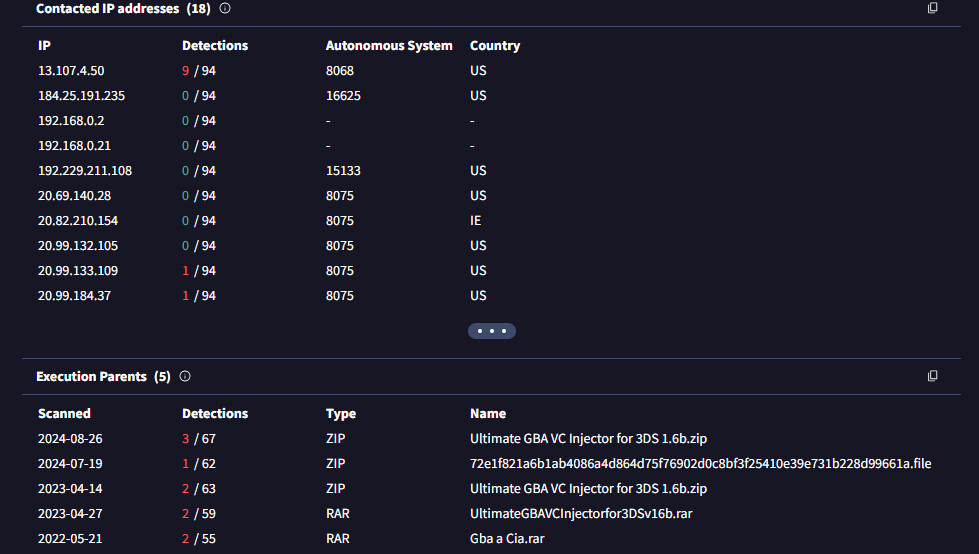
Task: Select the 9 / 94 detections value
Action: (199, 71)
